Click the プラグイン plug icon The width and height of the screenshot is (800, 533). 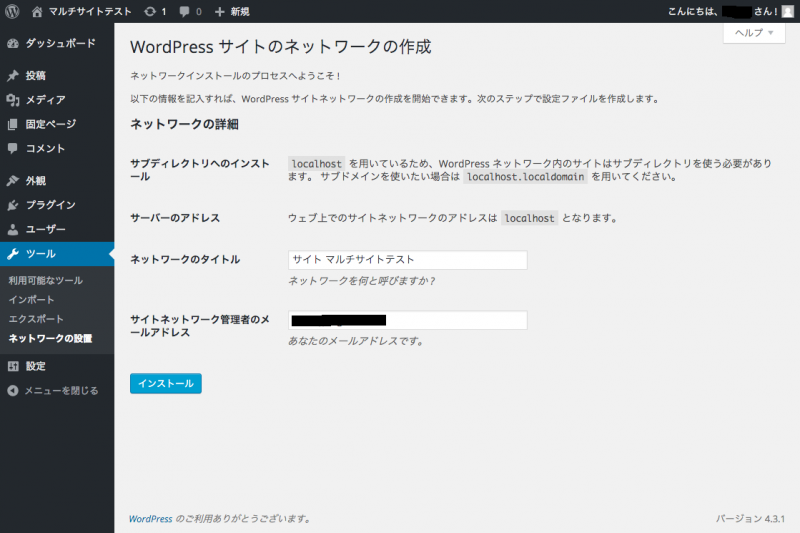13,205
